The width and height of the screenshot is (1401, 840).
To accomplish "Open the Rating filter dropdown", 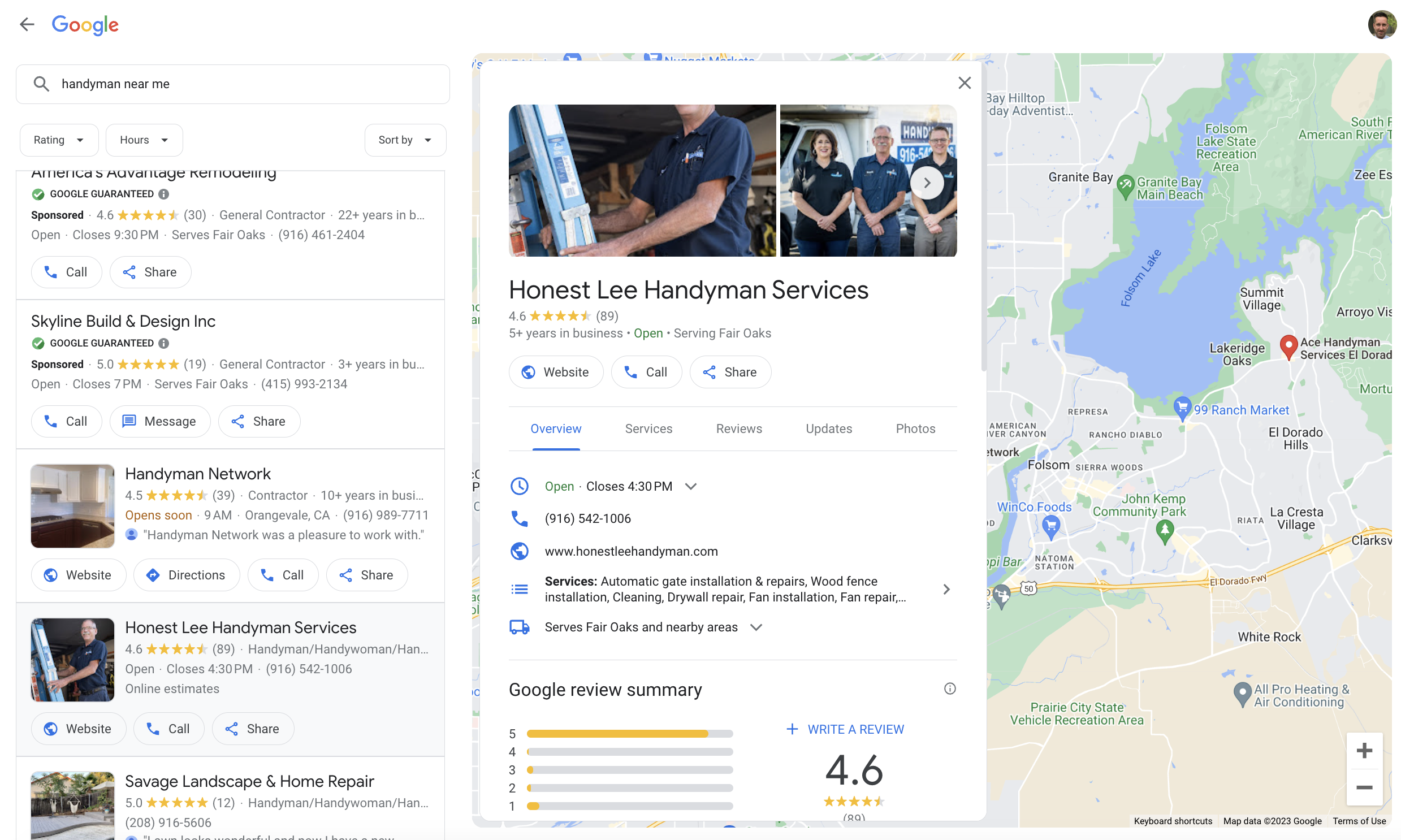I will [x=59, y=140].
